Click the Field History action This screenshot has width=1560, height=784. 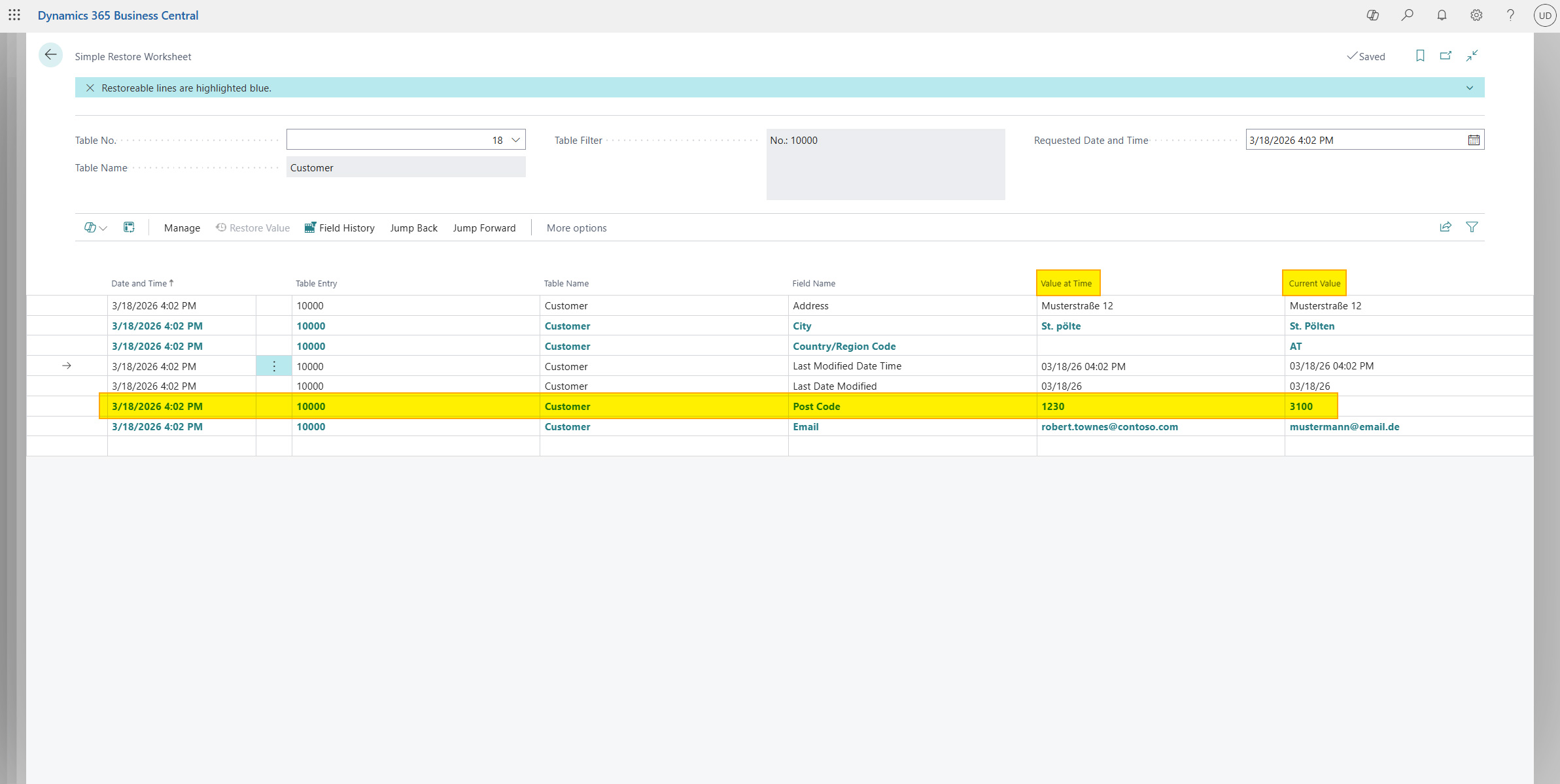(x=339, y=228)
